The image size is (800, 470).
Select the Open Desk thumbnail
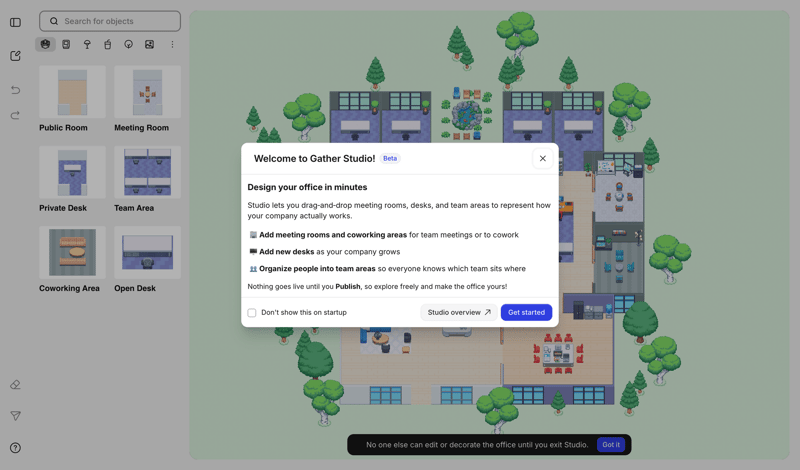(x=147, y=253)
